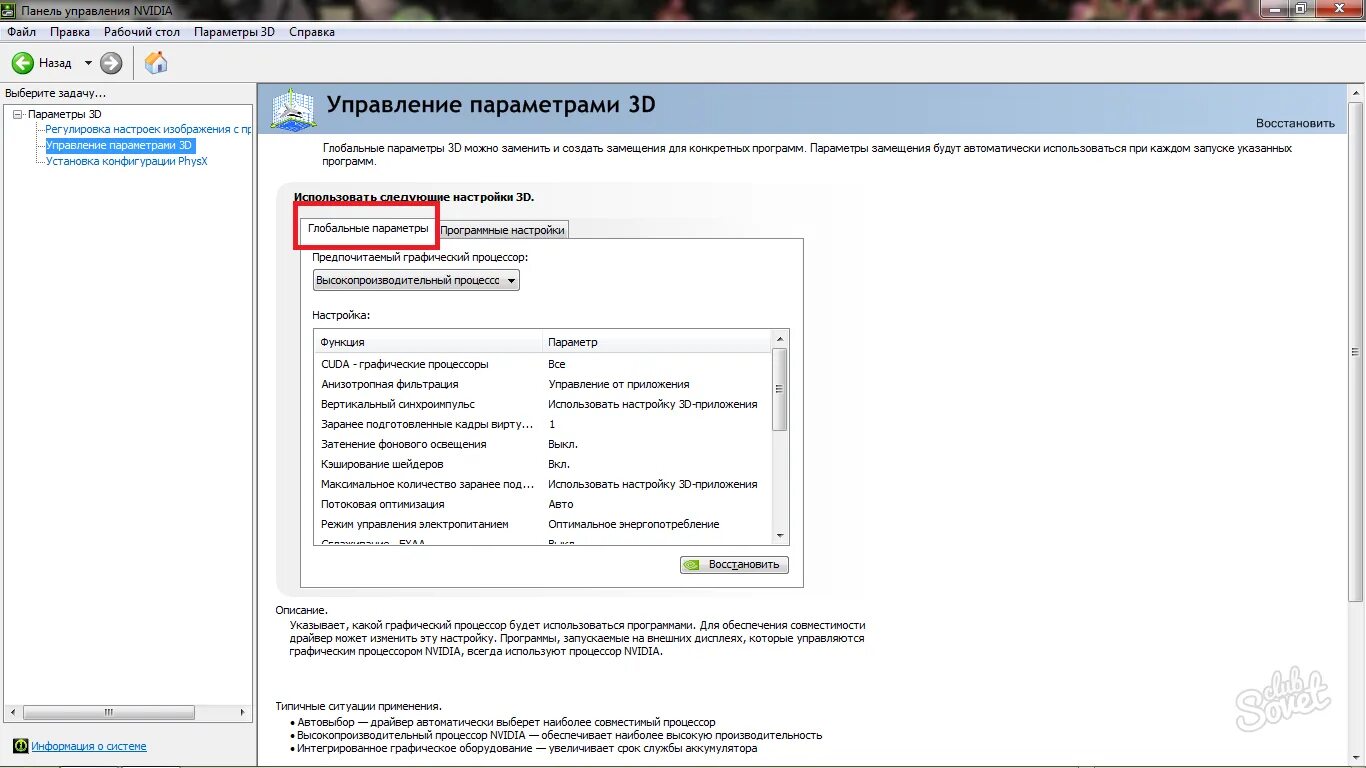Select Установка конфигурации PhysX tree item
This screenshot has width=1366, height=768.
pyautogui.click(x=126, y=161)
